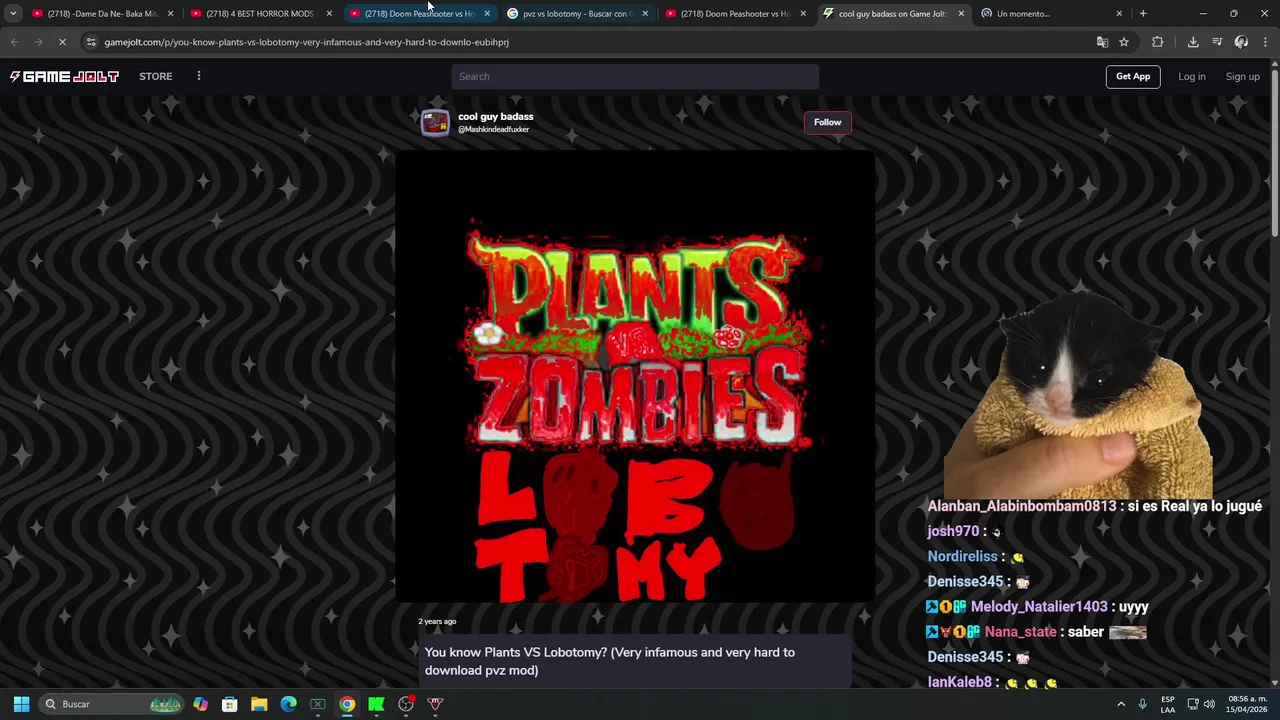Close the '4 BEST HORROR MODS' tab
The image size is (1280, 720).
(329, 13)
